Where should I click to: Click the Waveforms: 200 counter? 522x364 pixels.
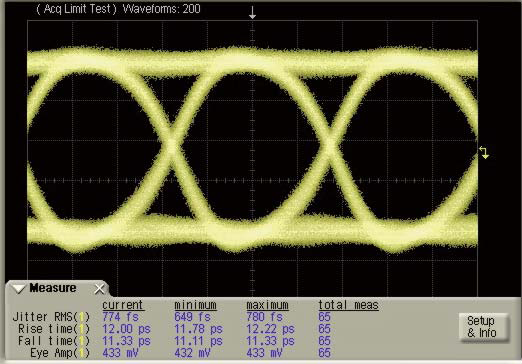coord(162,9)
